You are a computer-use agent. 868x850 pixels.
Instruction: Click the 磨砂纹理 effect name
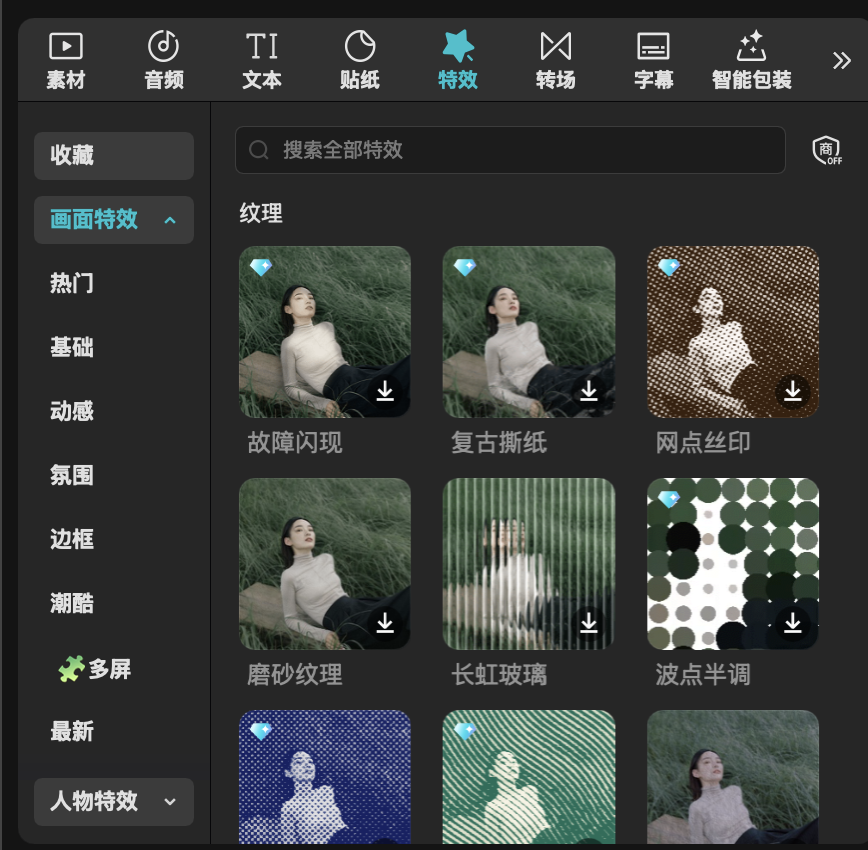(x=294, y=674)
